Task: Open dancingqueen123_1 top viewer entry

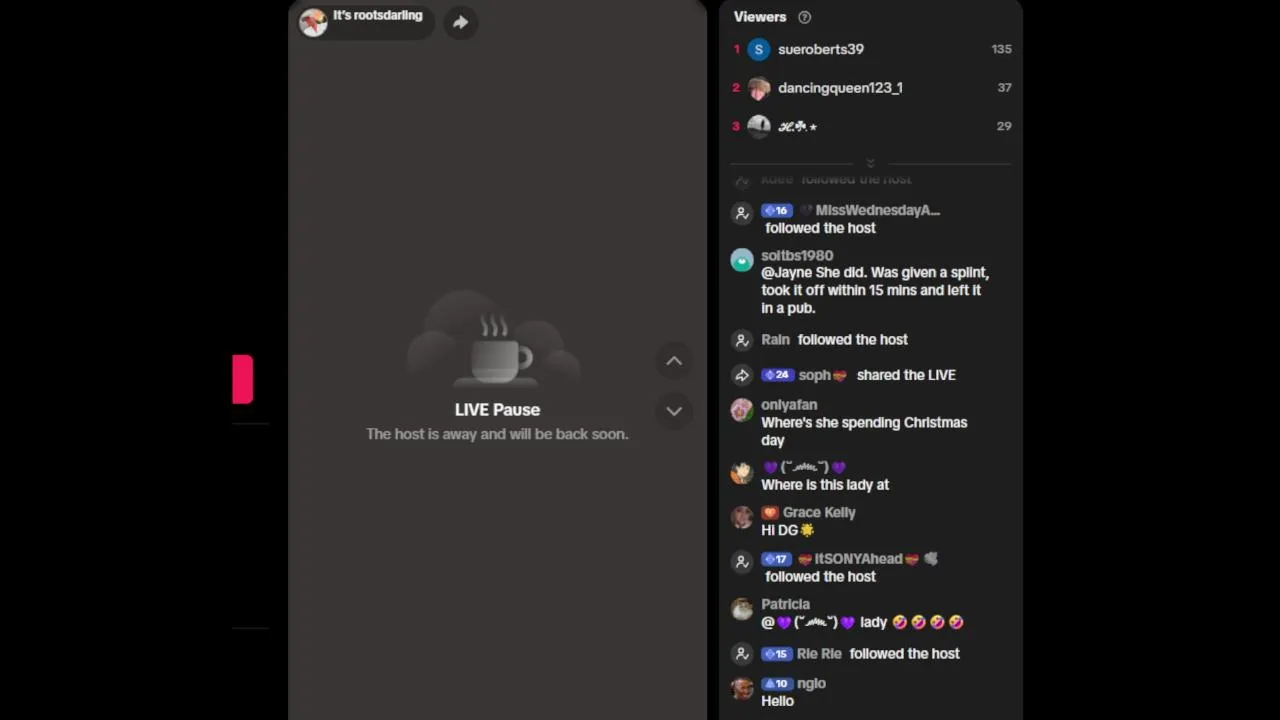Action: point(870,88)
